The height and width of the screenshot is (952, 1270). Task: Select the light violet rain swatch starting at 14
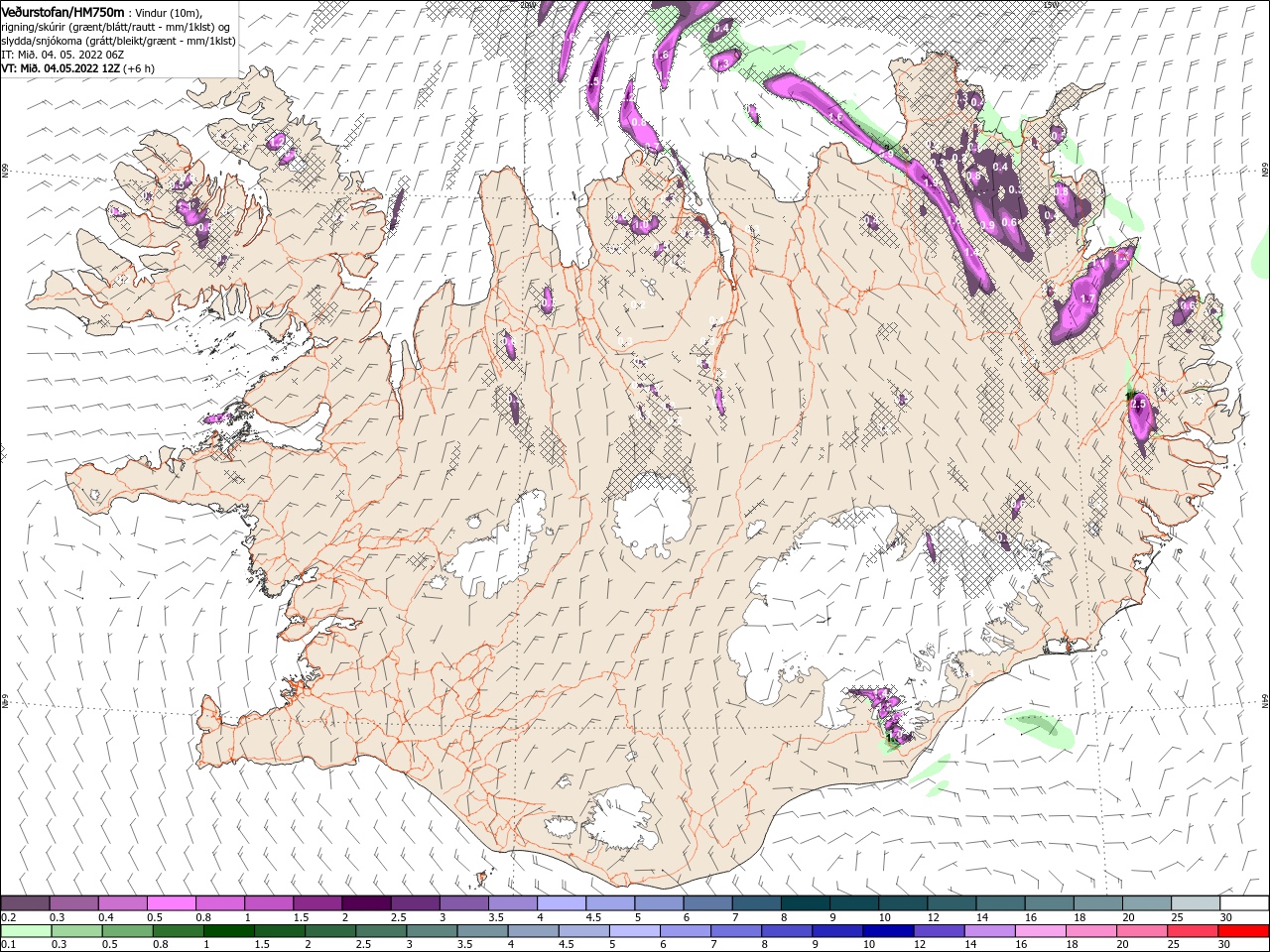(989, 931)
